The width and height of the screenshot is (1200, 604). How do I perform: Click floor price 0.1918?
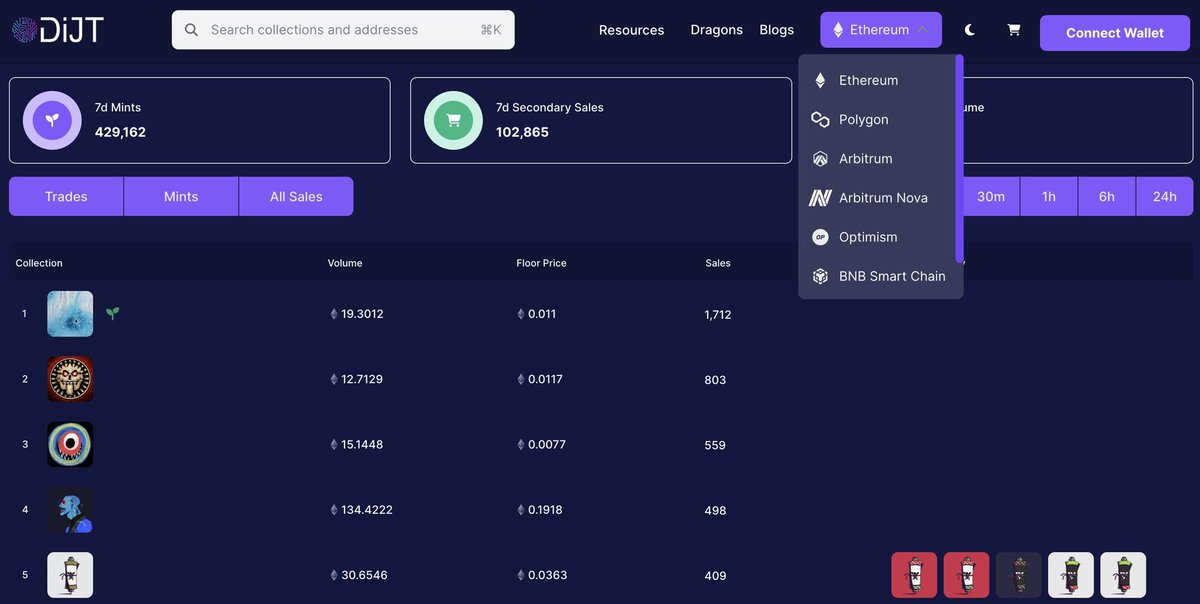point(545,510)
